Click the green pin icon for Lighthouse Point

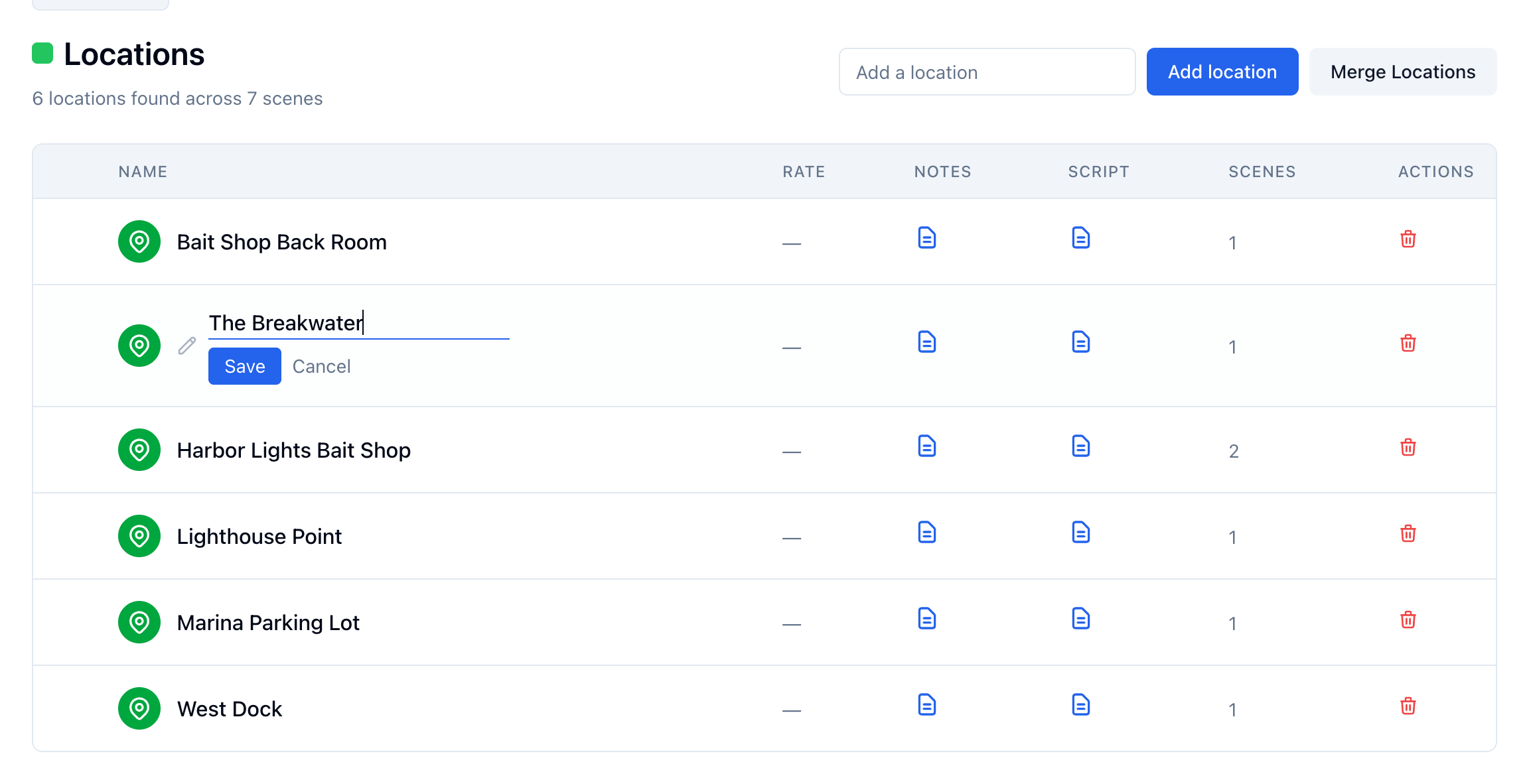(139, 536)
